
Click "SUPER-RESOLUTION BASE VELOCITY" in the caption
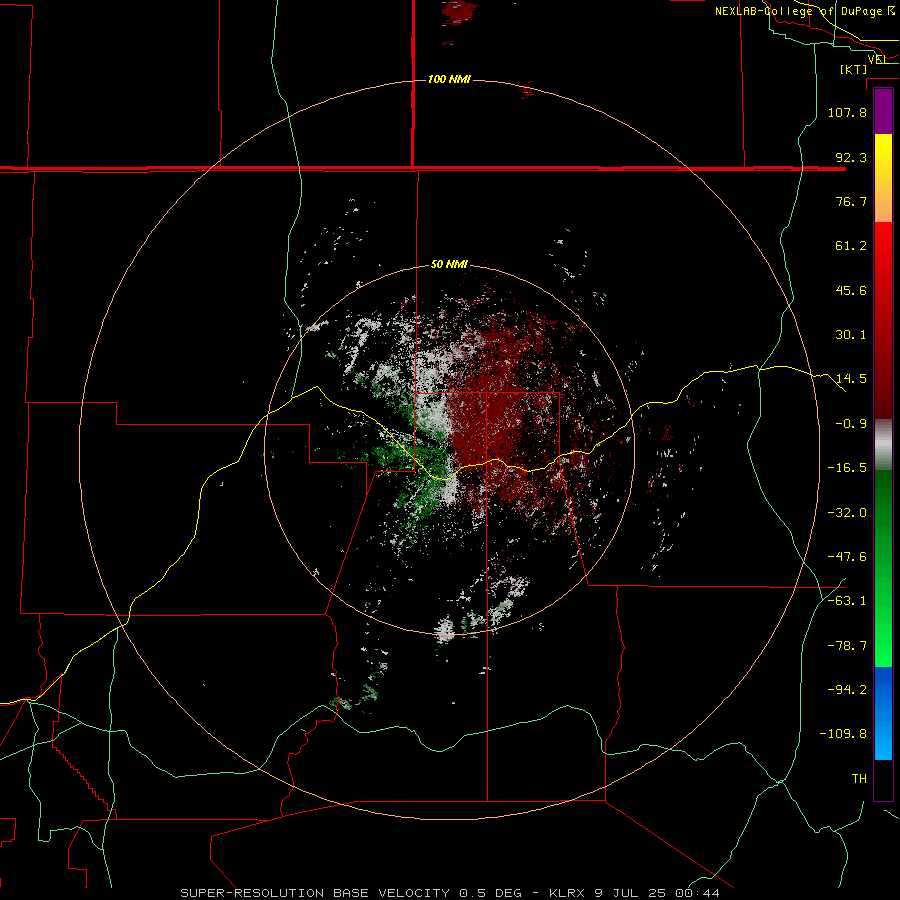tap(315, 893)
